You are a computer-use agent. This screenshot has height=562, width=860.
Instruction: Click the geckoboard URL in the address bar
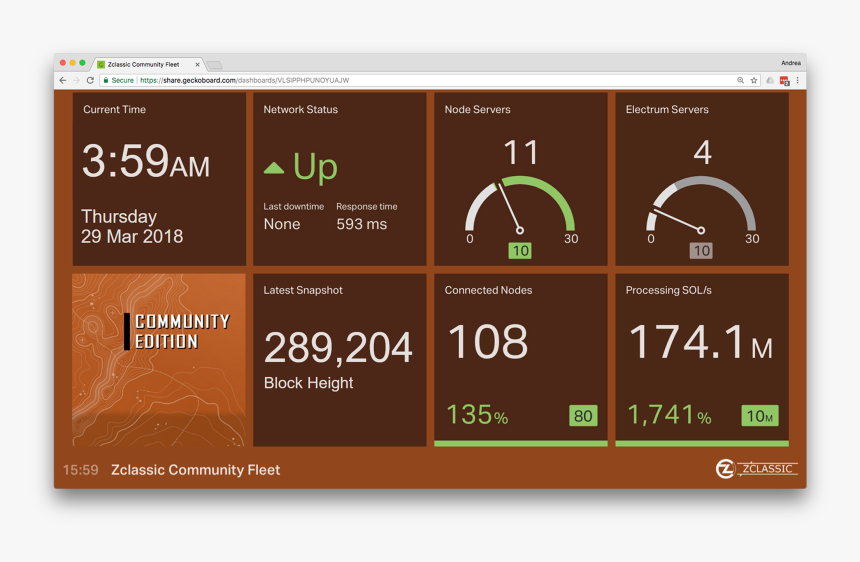pyautogui.click(x=245, y=80)
